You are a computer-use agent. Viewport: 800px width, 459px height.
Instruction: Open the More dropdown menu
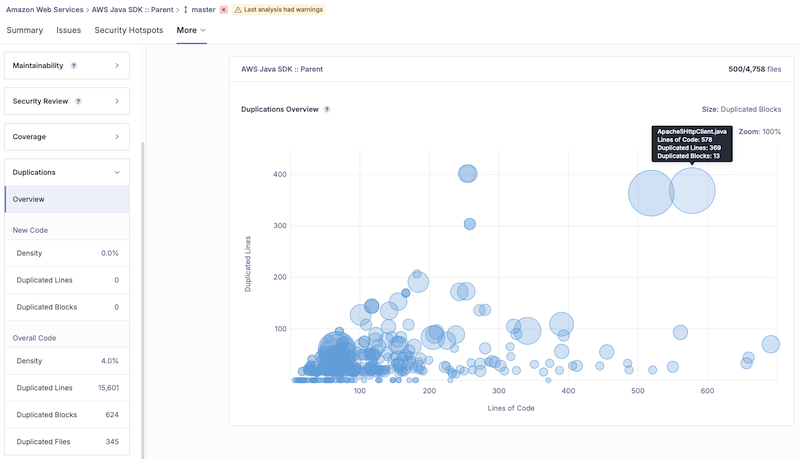coord(191,30)
